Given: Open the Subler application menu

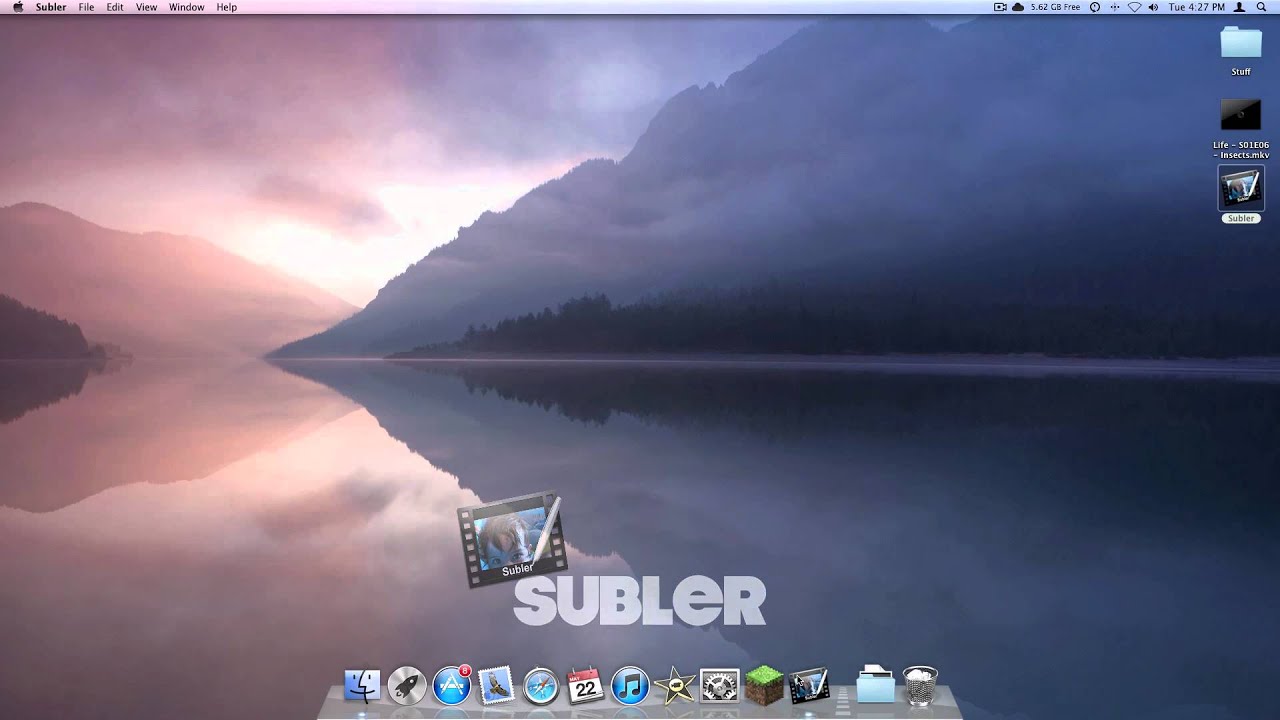Looking at the screenshot, I should click(x=51, y=7).
